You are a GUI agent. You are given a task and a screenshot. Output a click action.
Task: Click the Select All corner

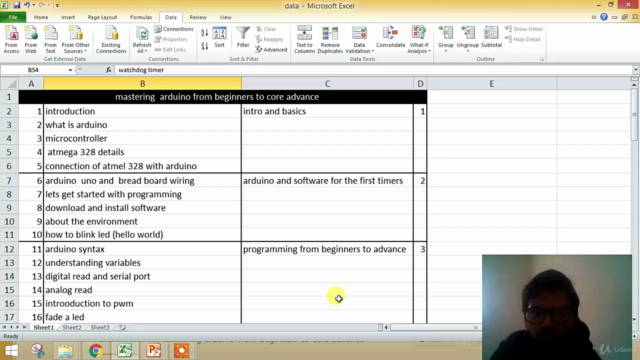9,84
